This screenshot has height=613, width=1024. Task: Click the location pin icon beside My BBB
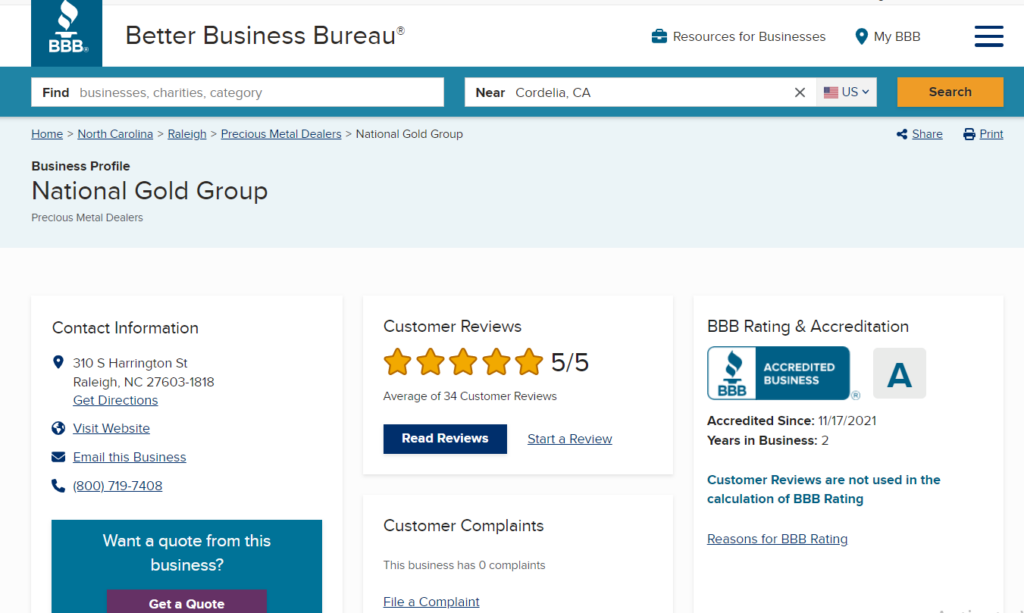(861, 37)
